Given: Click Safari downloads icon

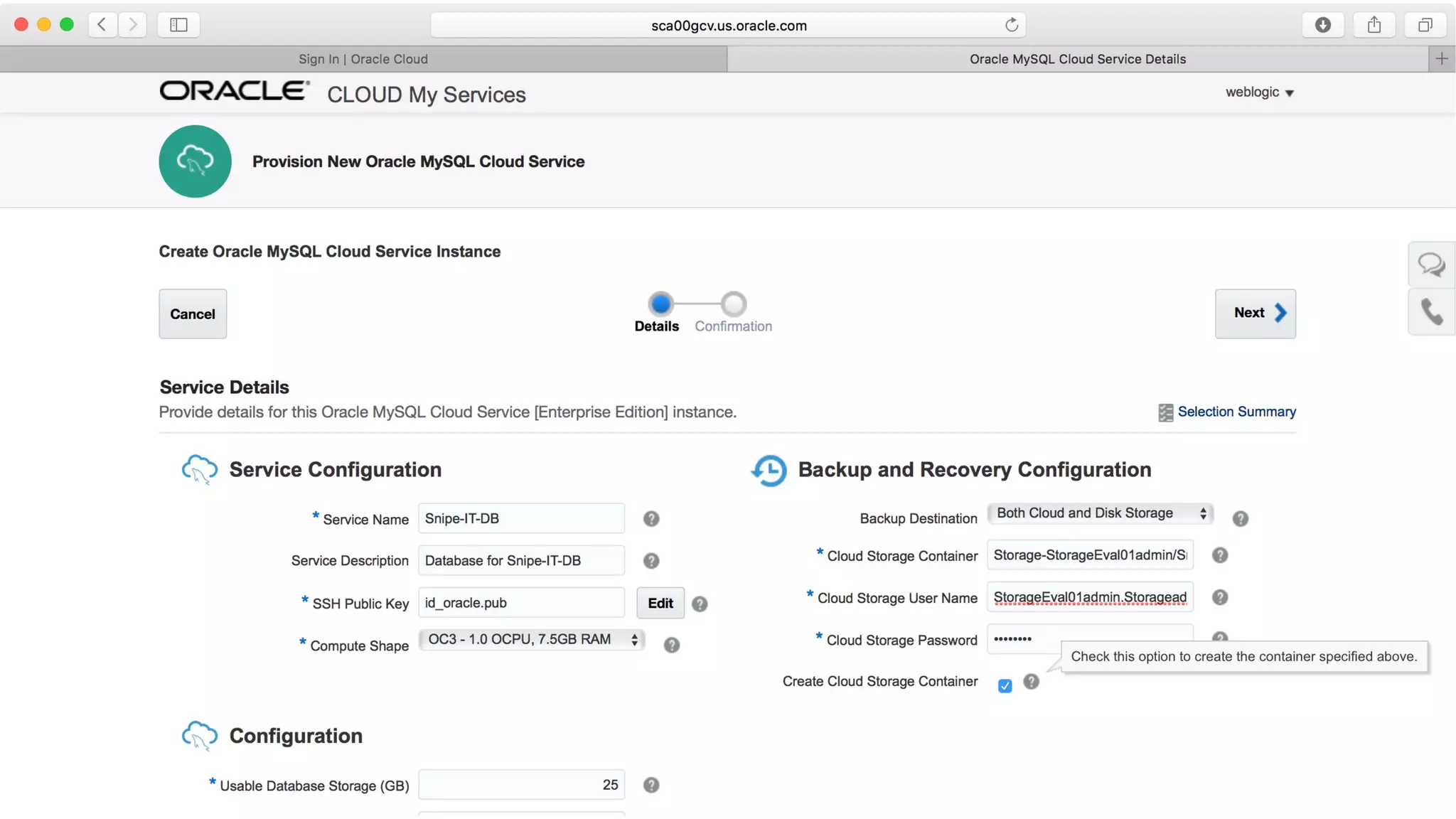Looking at the screenshot, I should pos(1322,25).
